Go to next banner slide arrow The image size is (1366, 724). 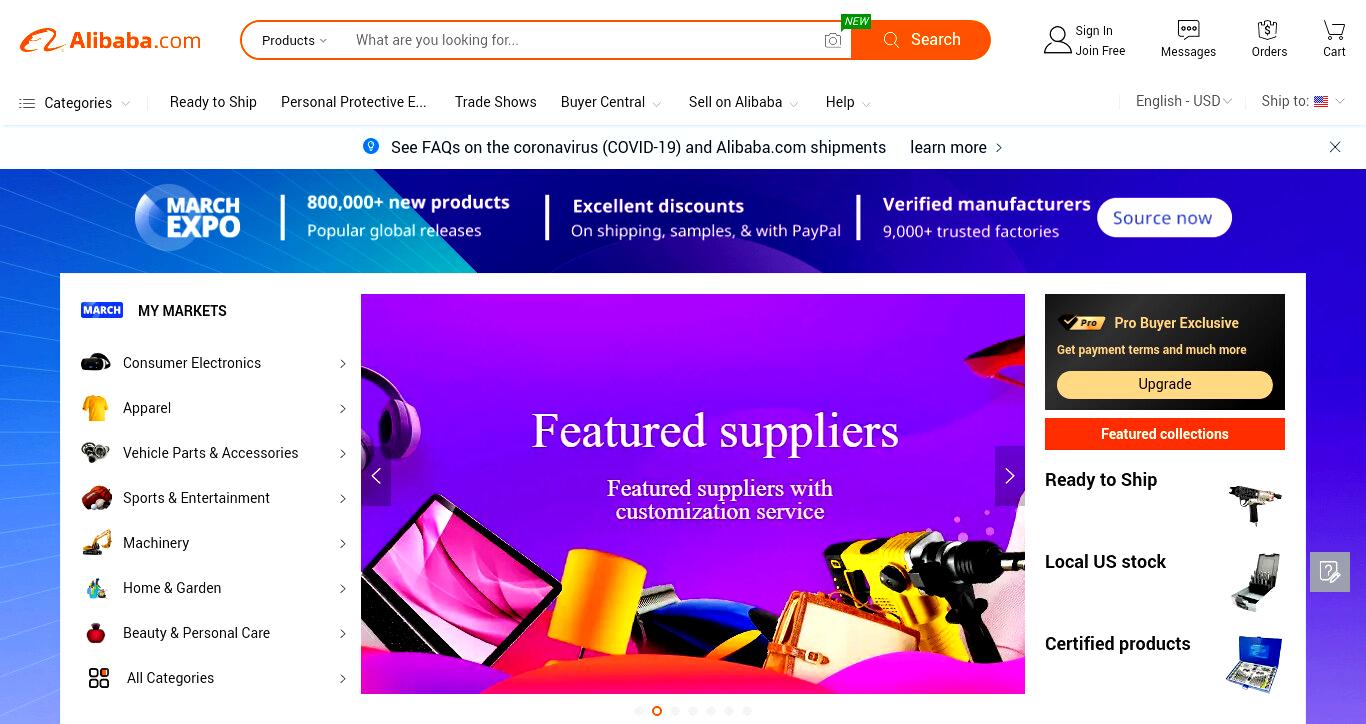(1010, 476)
